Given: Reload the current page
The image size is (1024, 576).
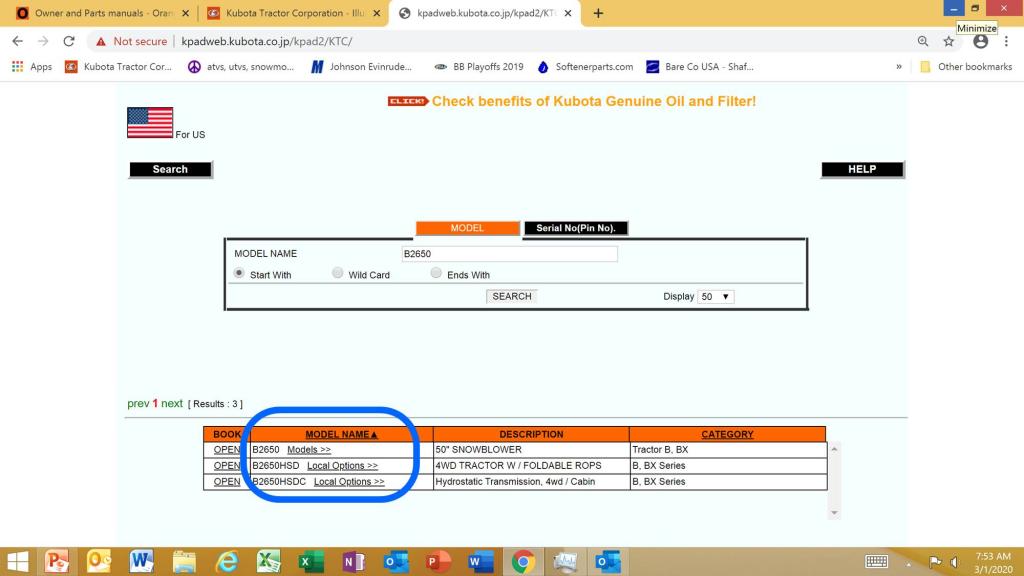Looking at the screenshot, I should click(69, 41).
